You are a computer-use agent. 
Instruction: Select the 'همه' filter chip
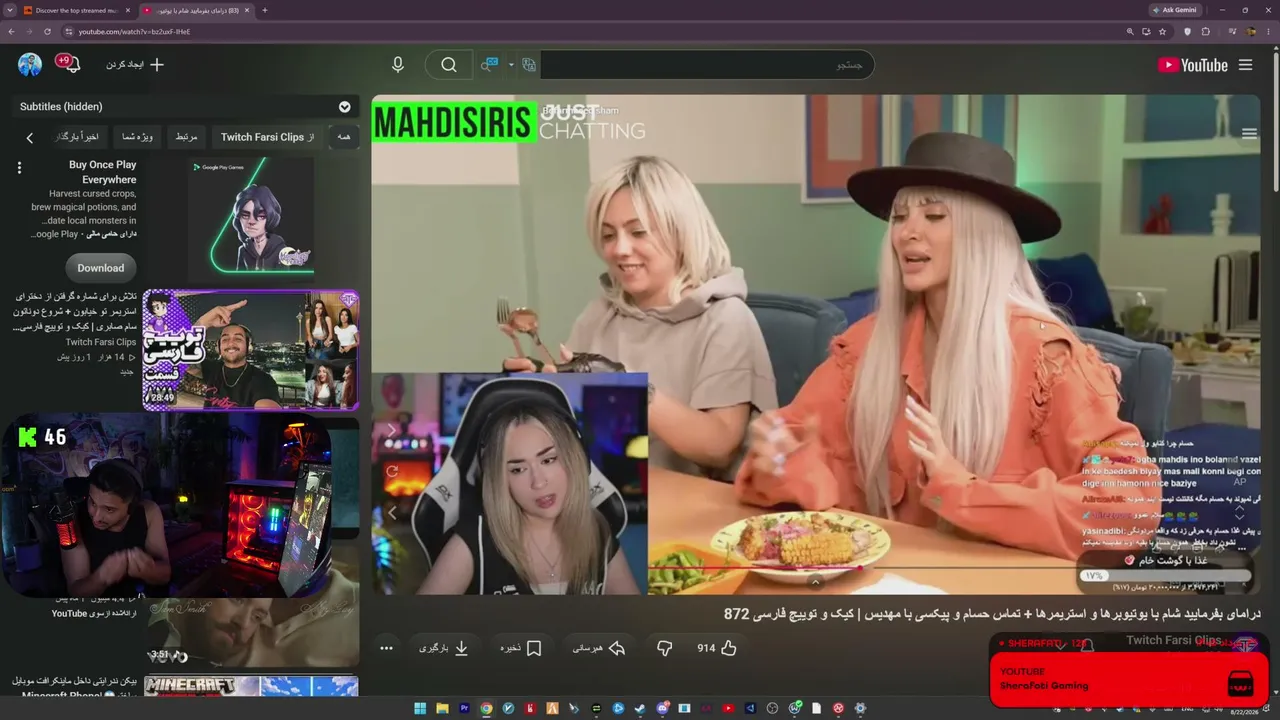(344, 137)
